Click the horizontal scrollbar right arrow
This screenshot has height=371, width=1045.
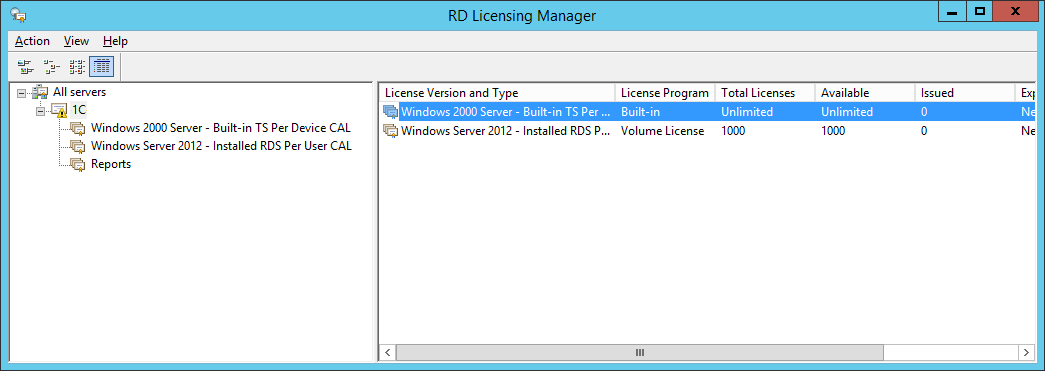point(1027,352)
